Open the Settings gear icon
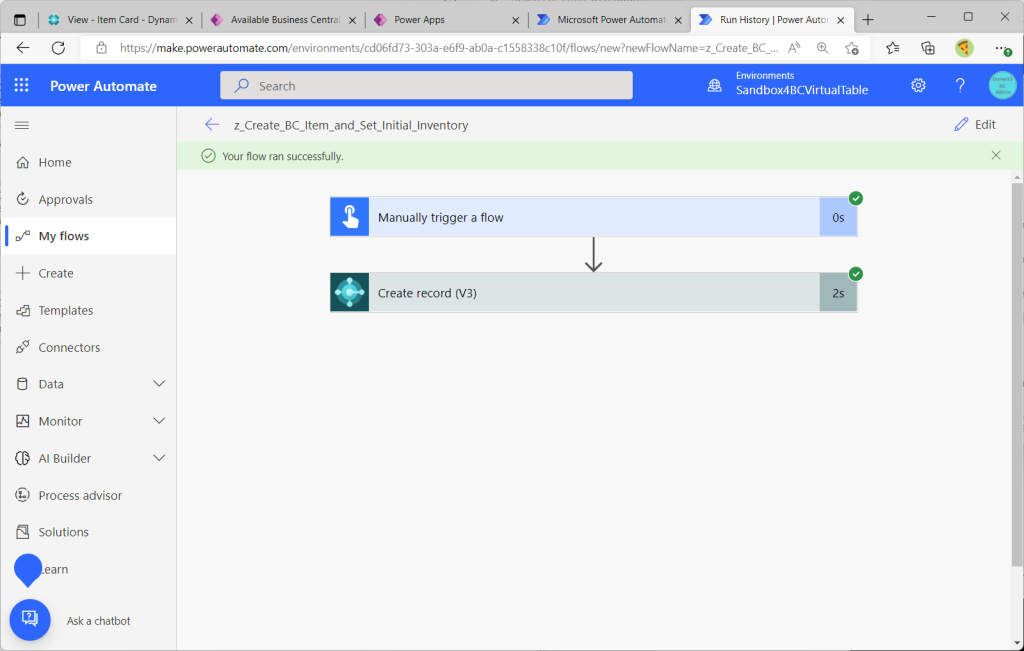The height and width of the screenshot is (651, 1024). pos(918,86)
